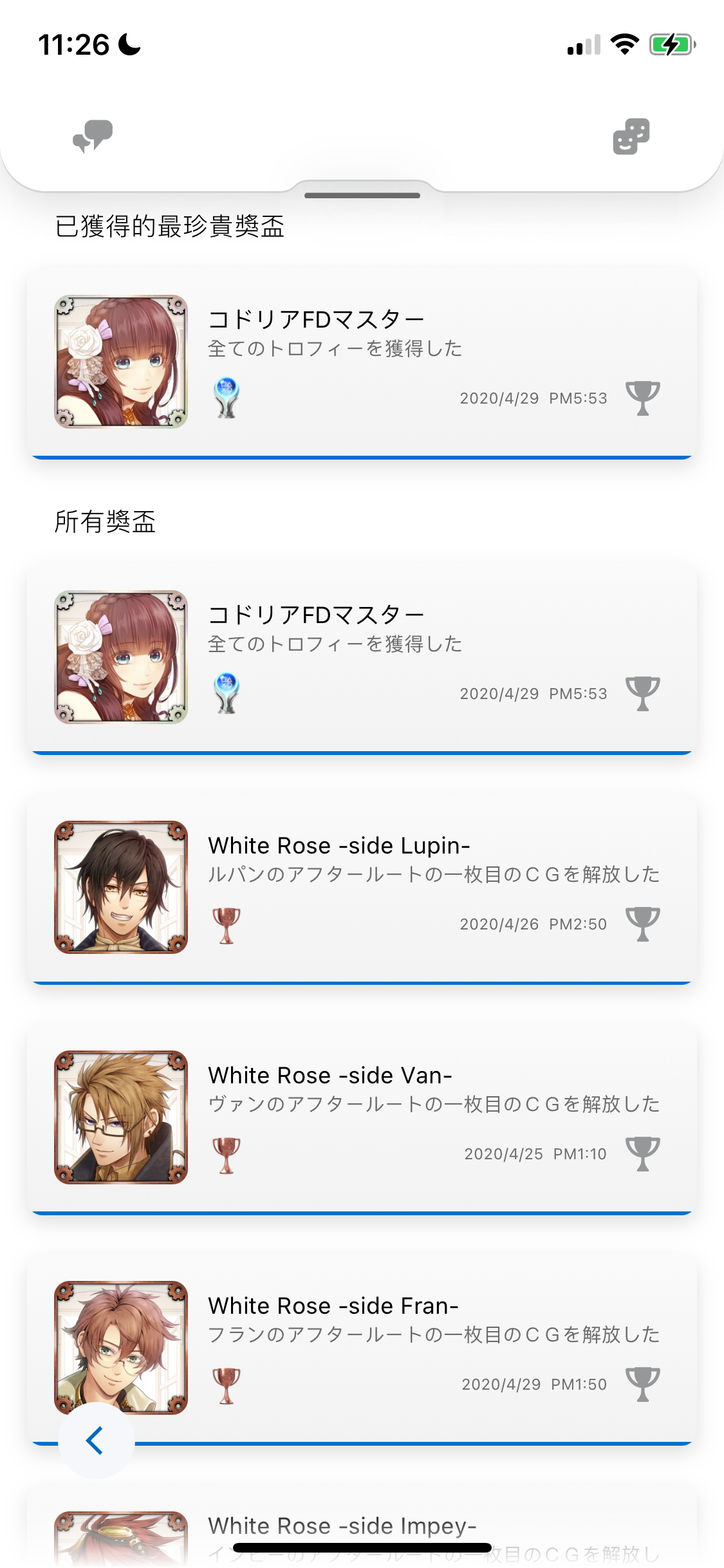Open Fran character portrait thumbnail
Image resolution: width=724 pixels, height=1568 pixels.
click(121, 1347)
